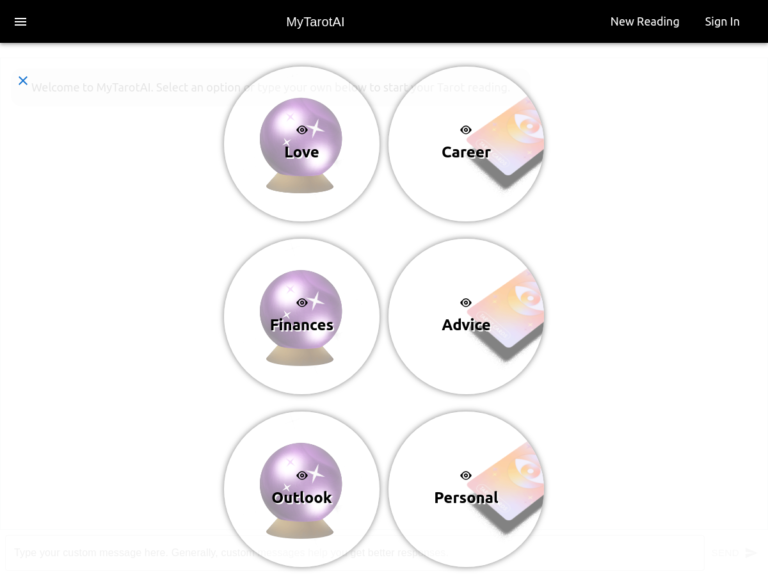768x576 pixels.
Task: Click the eye icon above Personal
Action: pos(466,475)
